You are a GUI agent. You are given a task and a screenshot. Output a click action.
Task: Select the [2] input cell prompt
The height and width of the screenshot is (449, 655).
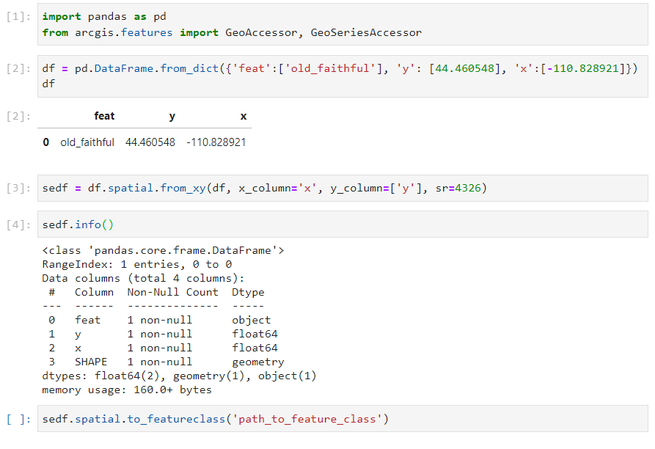point(17,68)
